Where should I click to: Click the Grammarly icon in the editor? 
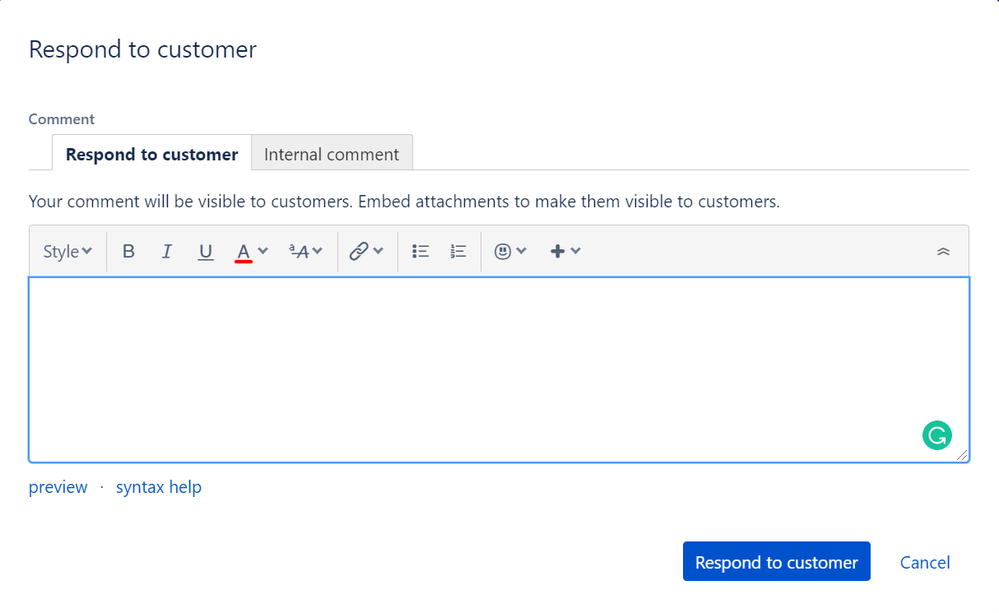[x=936, y=435]
